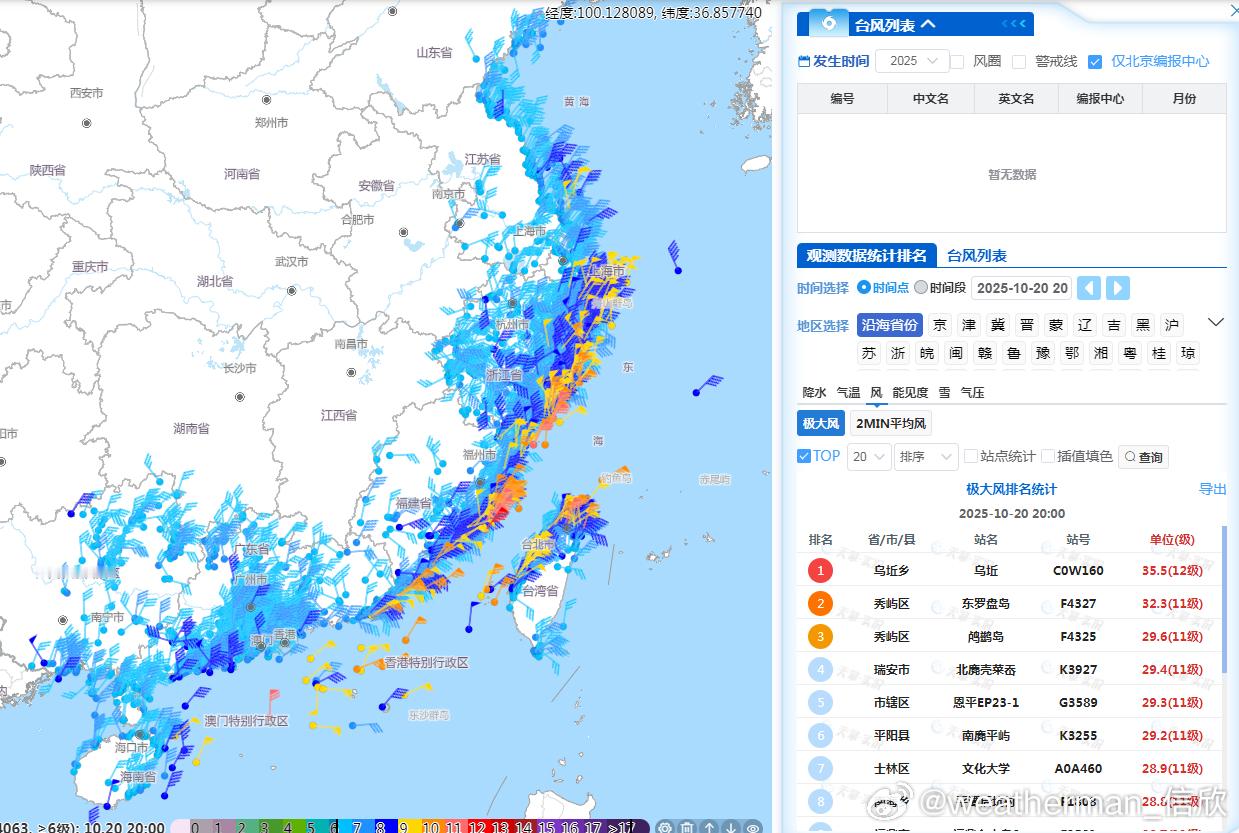Click level 12 red legend swatch
This screenshot has height=833, width=1239.
477,827
